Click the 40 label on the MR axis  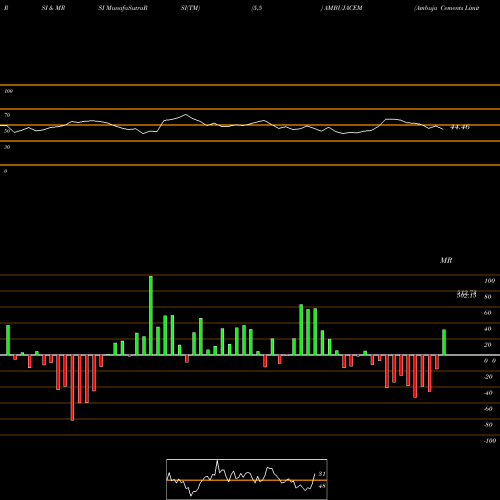(x=488, y=329)
